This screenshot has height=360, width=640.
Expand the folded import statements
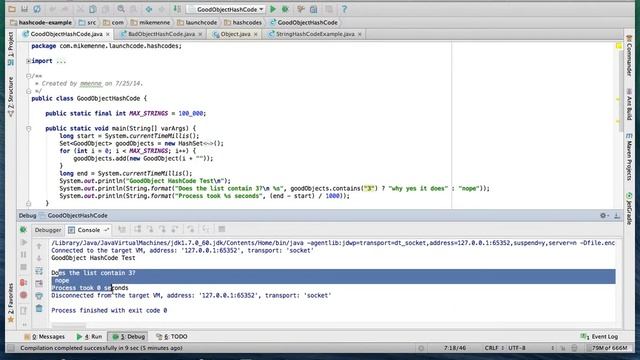pos(29,61)
